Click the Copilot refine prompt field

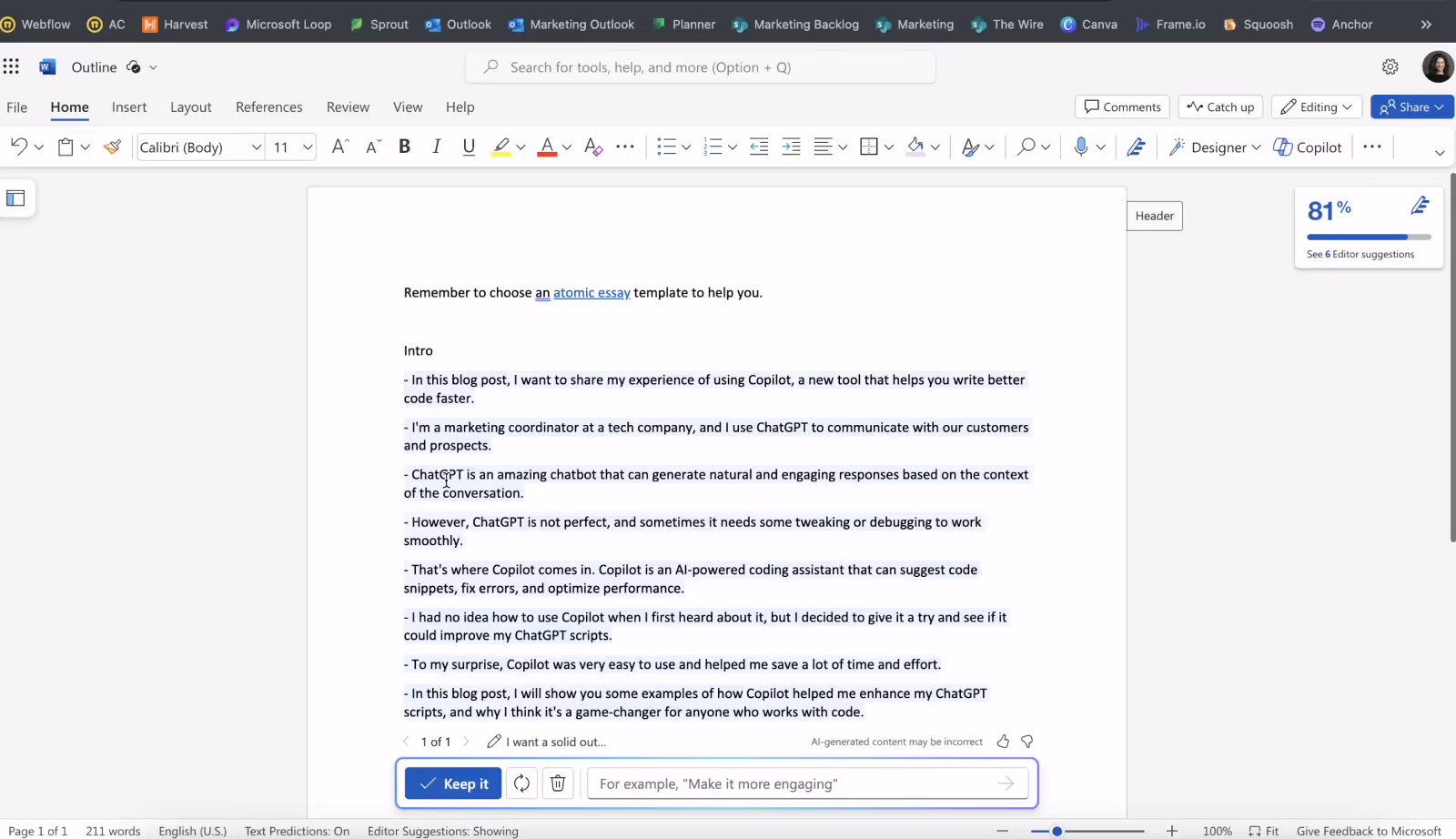coord(808,783)
